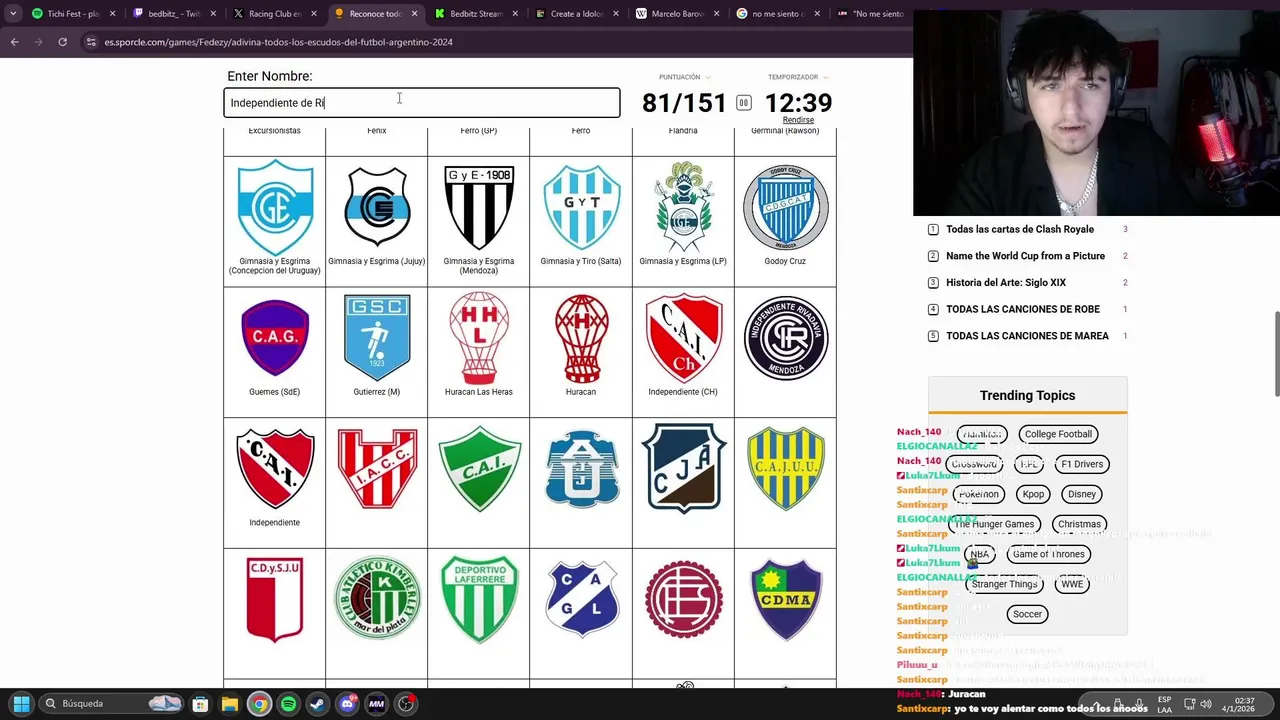Image resolution: width=1280 pixels, height=720 pixels.
Task: Click the browser address bar URL
Action: [x=279, y=42]
